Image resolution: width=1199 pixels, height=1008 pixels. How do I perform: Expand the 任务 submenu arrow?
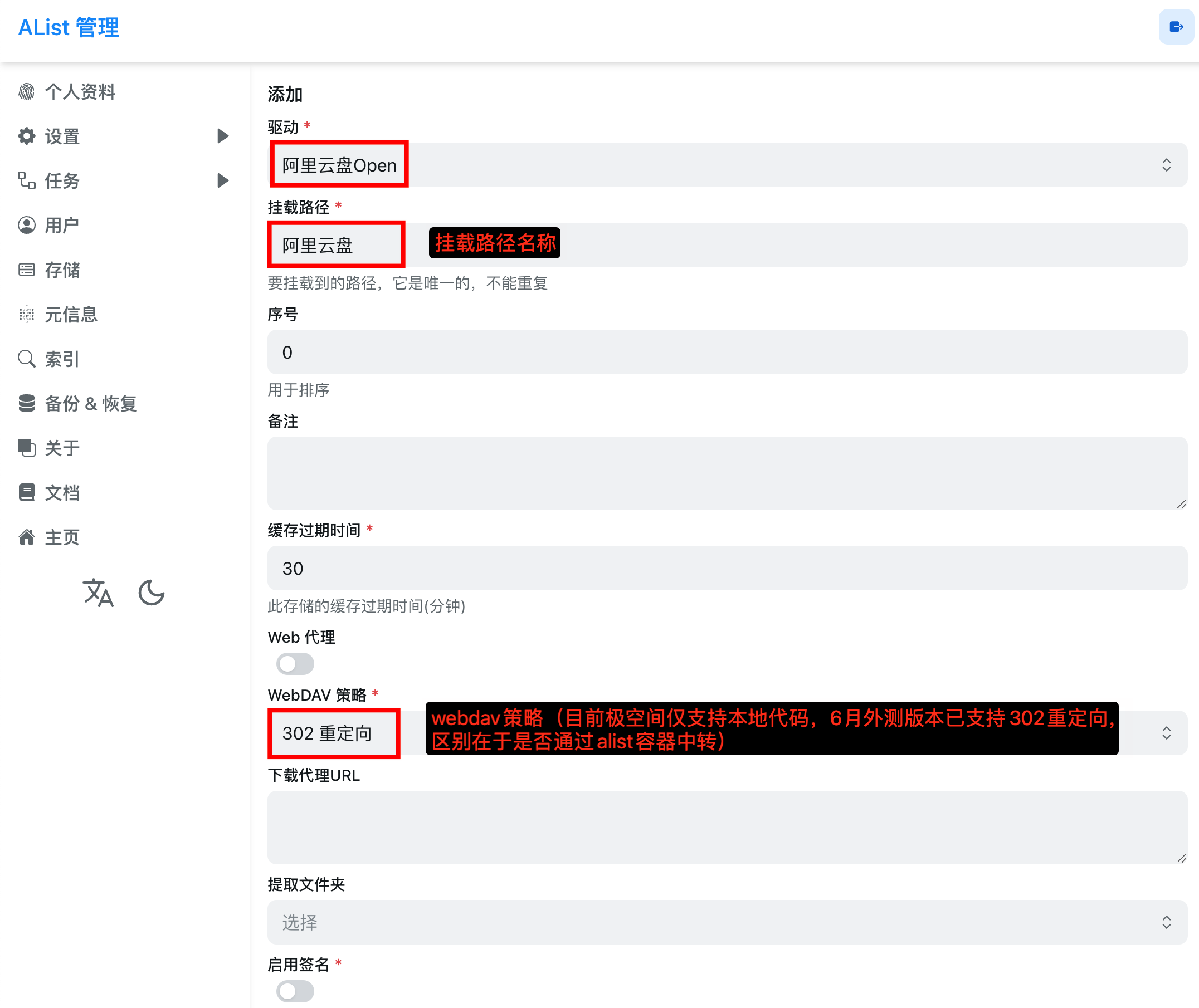pyautogui.click(x=223, y=180)
